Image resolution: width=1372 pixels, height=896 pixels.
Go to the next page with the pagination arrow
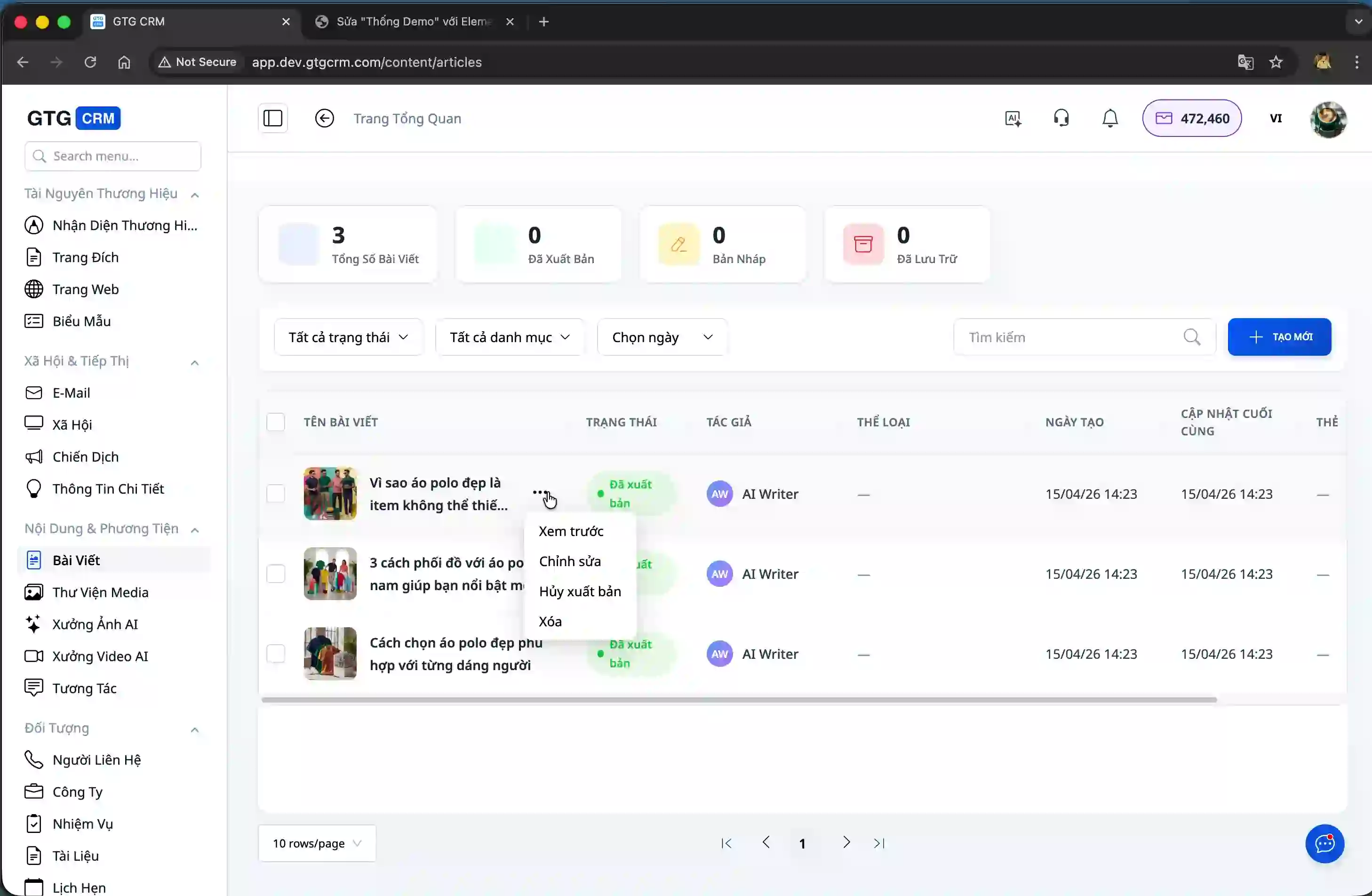coord(846,842)
